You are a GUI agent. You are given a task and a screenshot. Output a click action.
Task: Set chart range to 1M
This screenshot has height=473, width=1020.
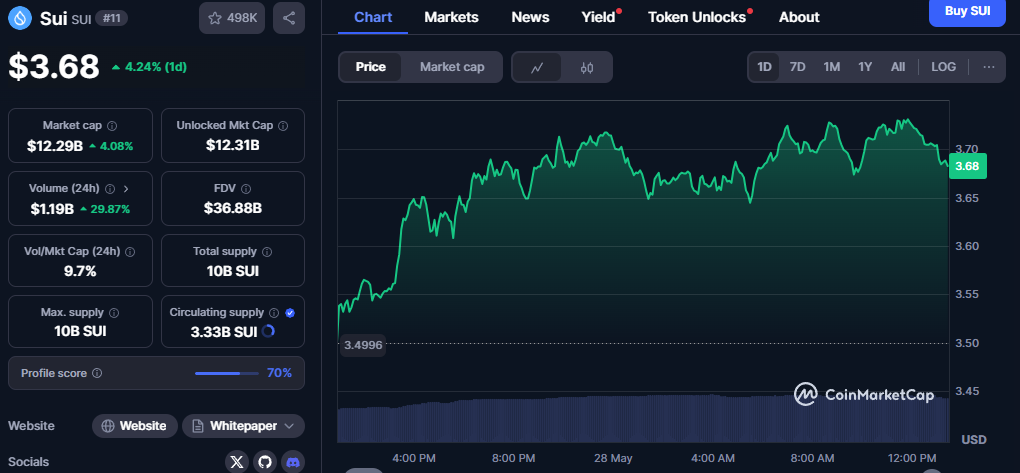831,67
